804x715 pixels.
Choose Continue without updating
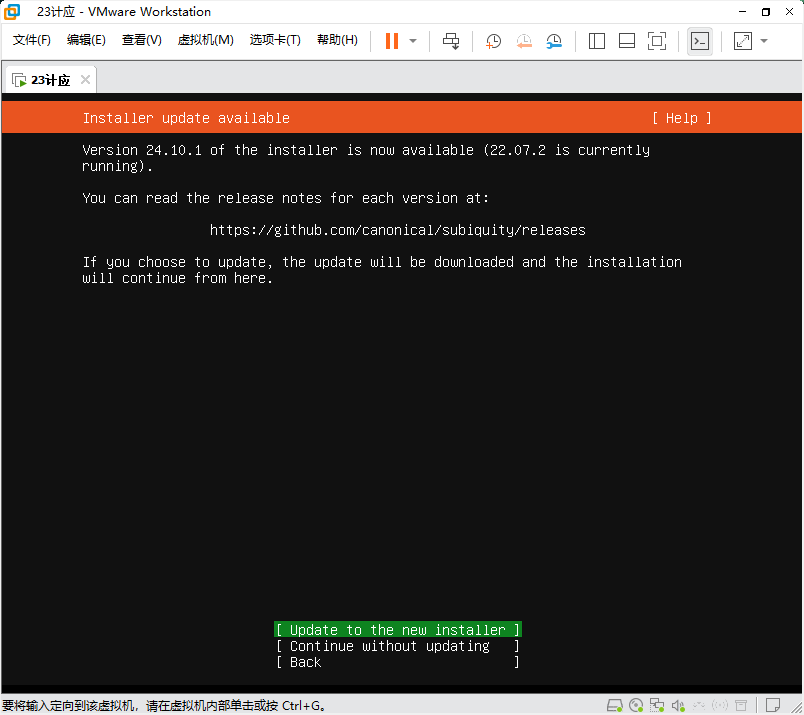click(398, 646)
